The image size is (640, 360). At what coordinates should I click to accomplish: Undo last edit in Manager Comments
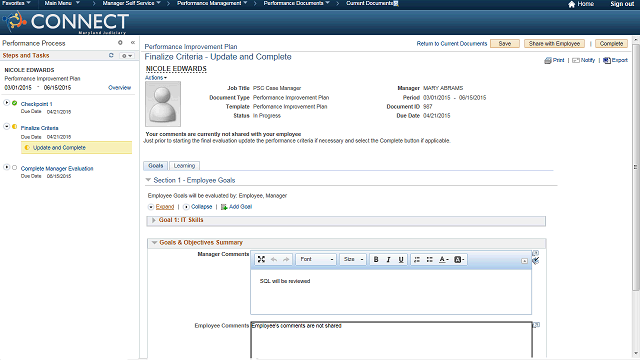[274, 259]
